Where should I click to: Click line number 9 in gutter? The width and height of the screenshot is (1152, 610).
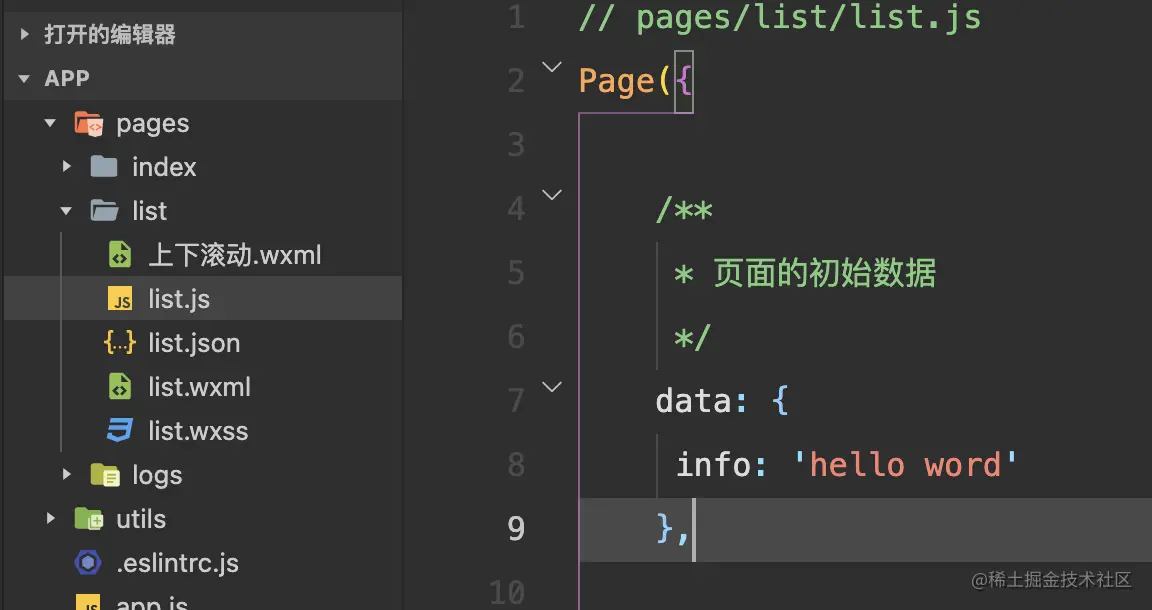516,528
